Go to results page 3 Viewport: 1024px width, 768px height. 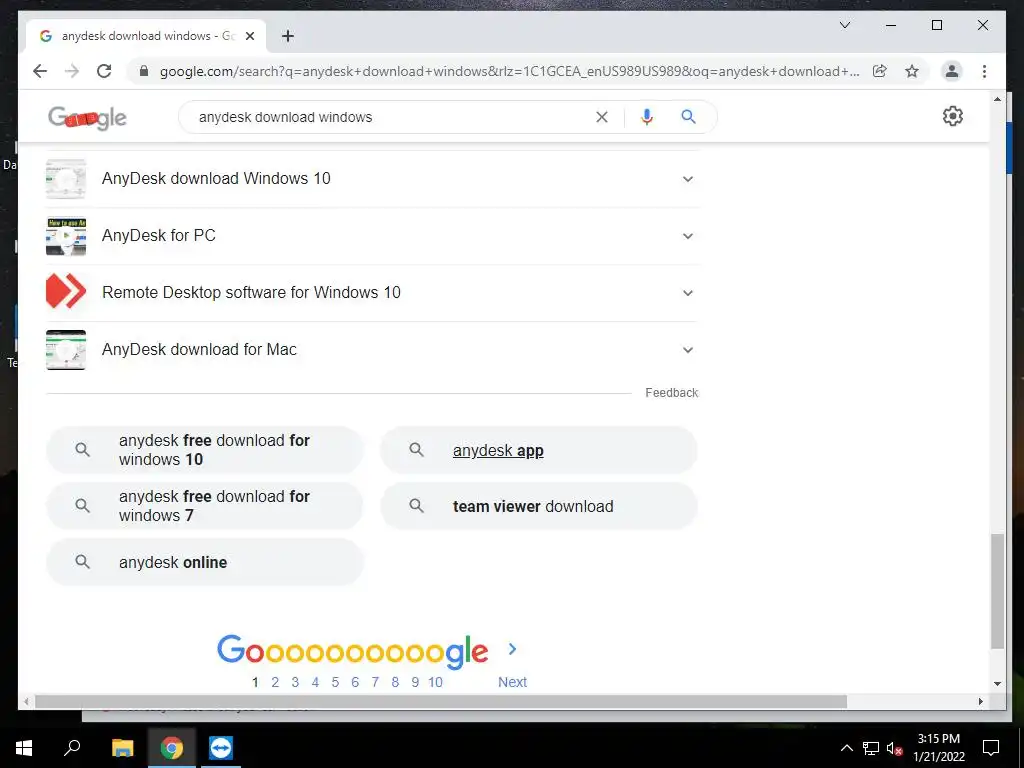pos(295,682)
